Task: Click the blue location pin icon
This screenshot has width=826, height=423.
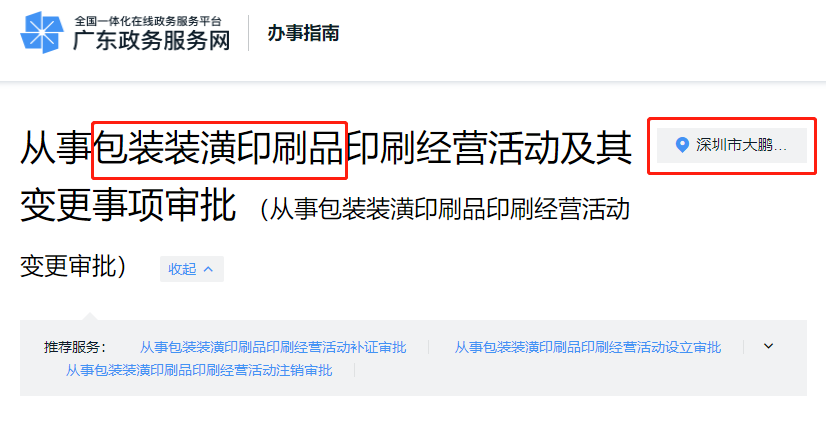Action: pos(682,145)
